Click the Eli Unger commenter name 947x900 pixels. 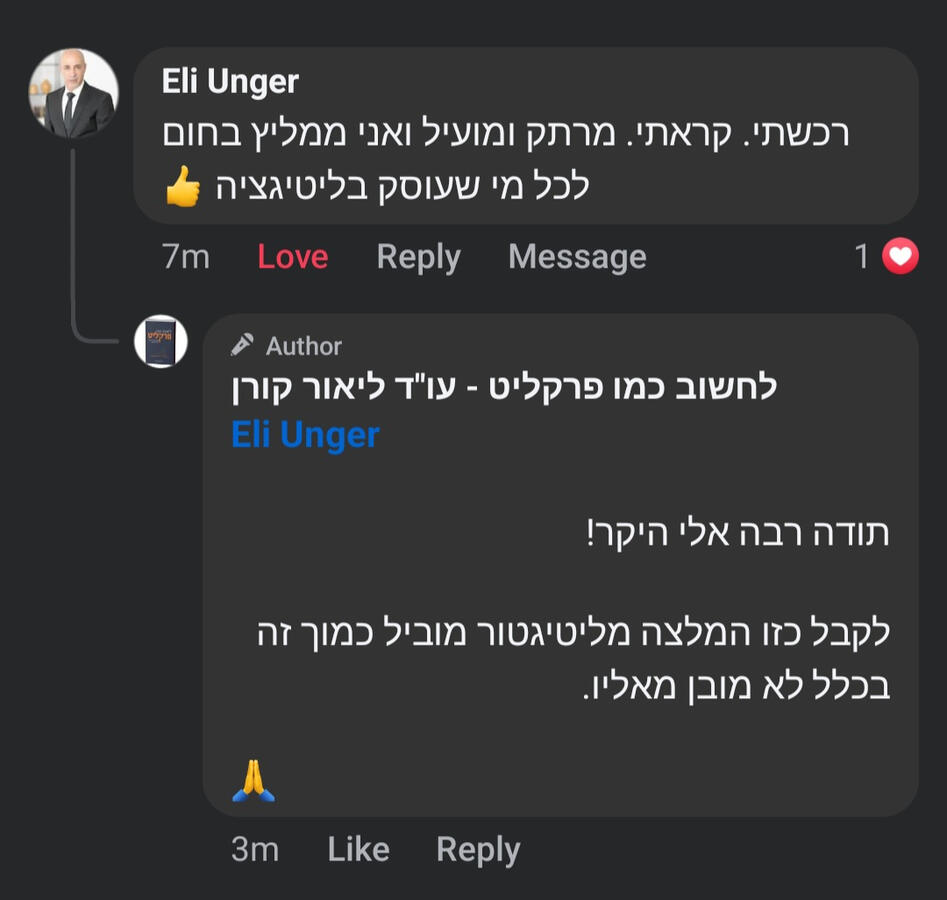[230, 82]
